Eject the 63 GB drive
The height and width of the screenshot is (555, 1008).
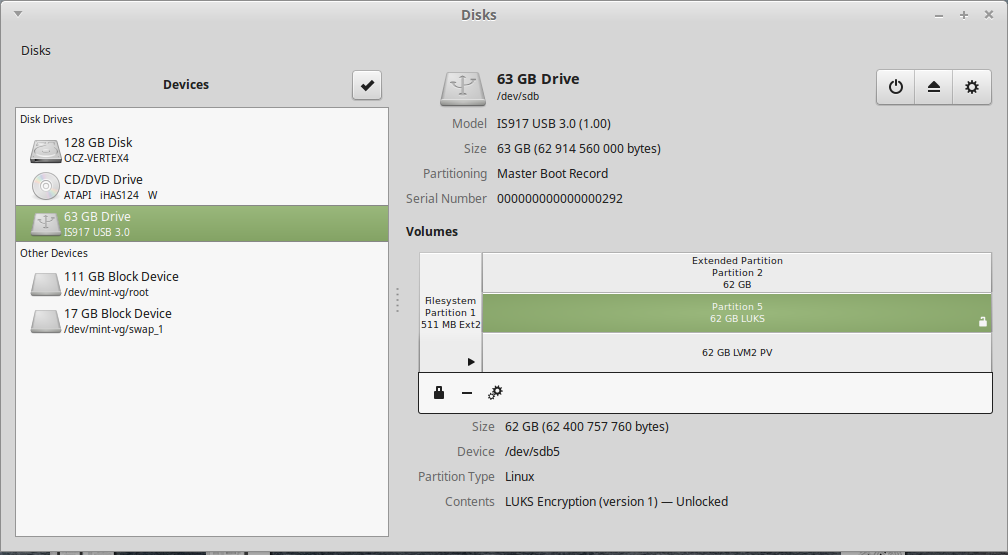(934, 87)
